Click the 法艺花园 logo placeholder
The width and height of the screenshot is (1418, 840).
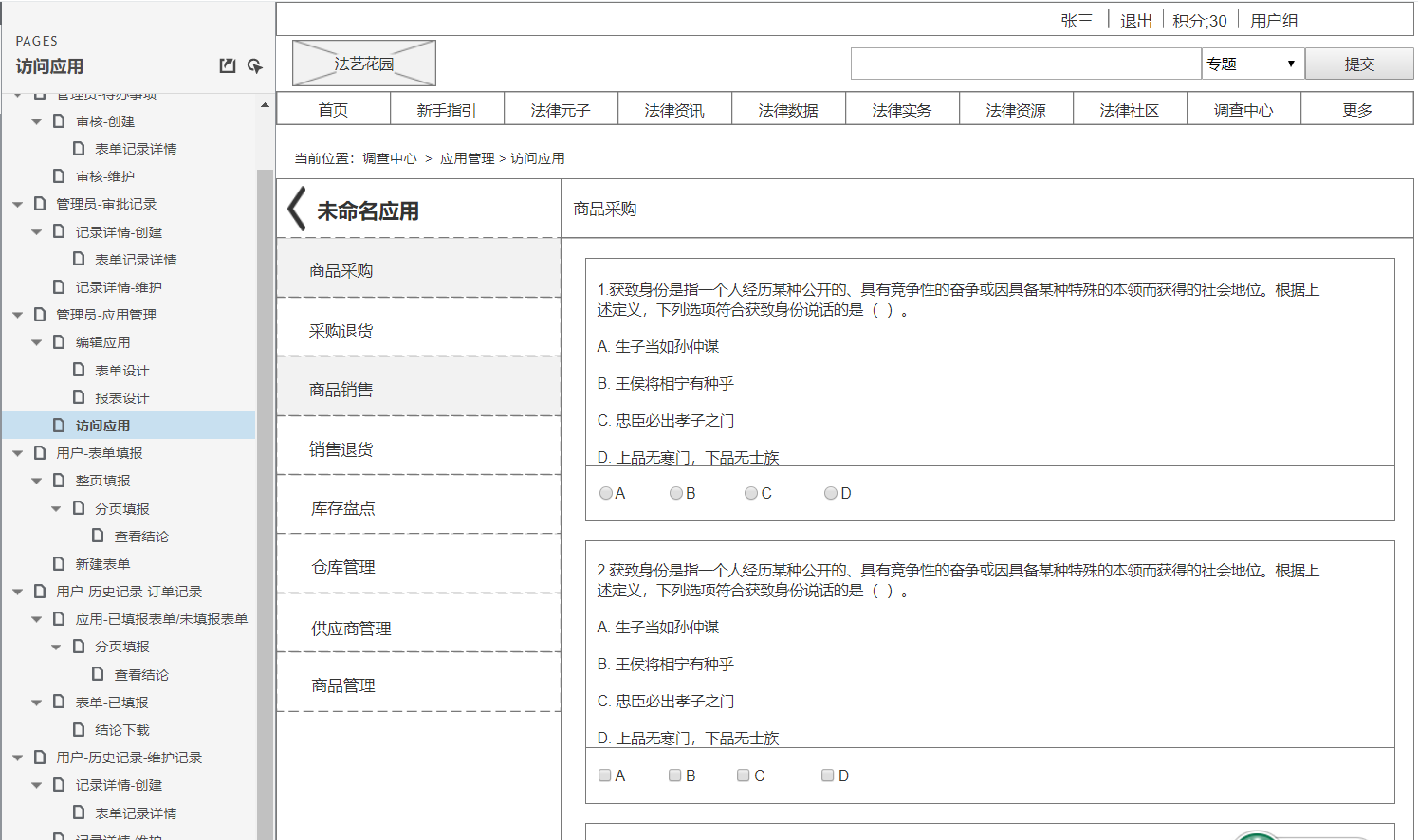point(364,64)
